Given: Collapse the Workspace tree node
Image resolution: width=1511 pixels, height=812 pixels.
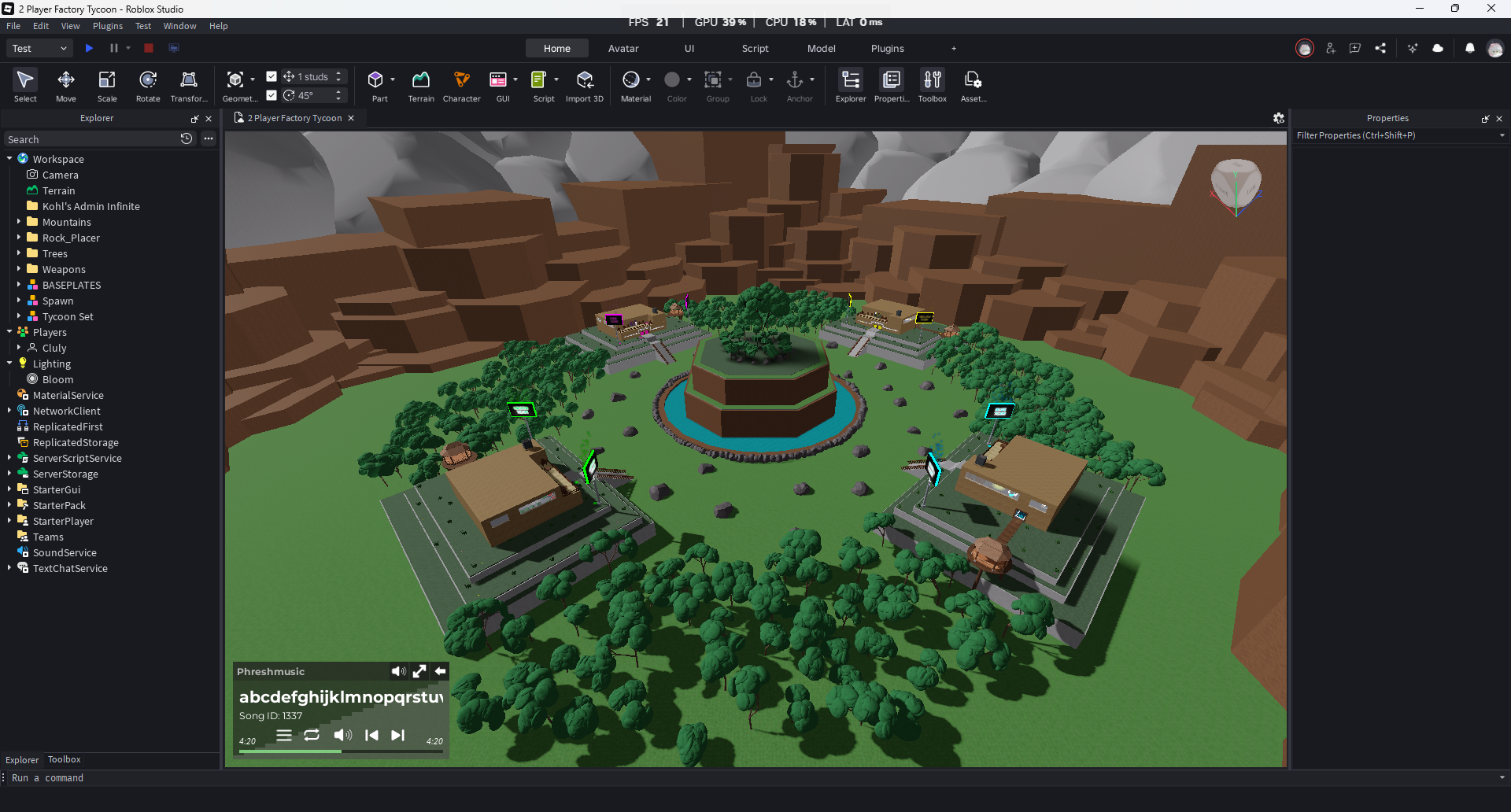Looking at the screenshot, I should tap(9, 159).
